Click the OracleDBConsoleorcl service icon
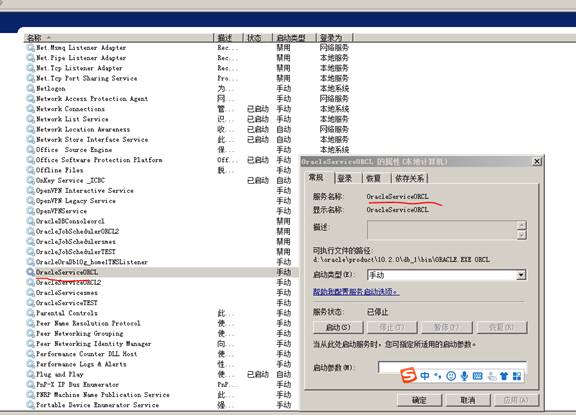 click(30, 221)
